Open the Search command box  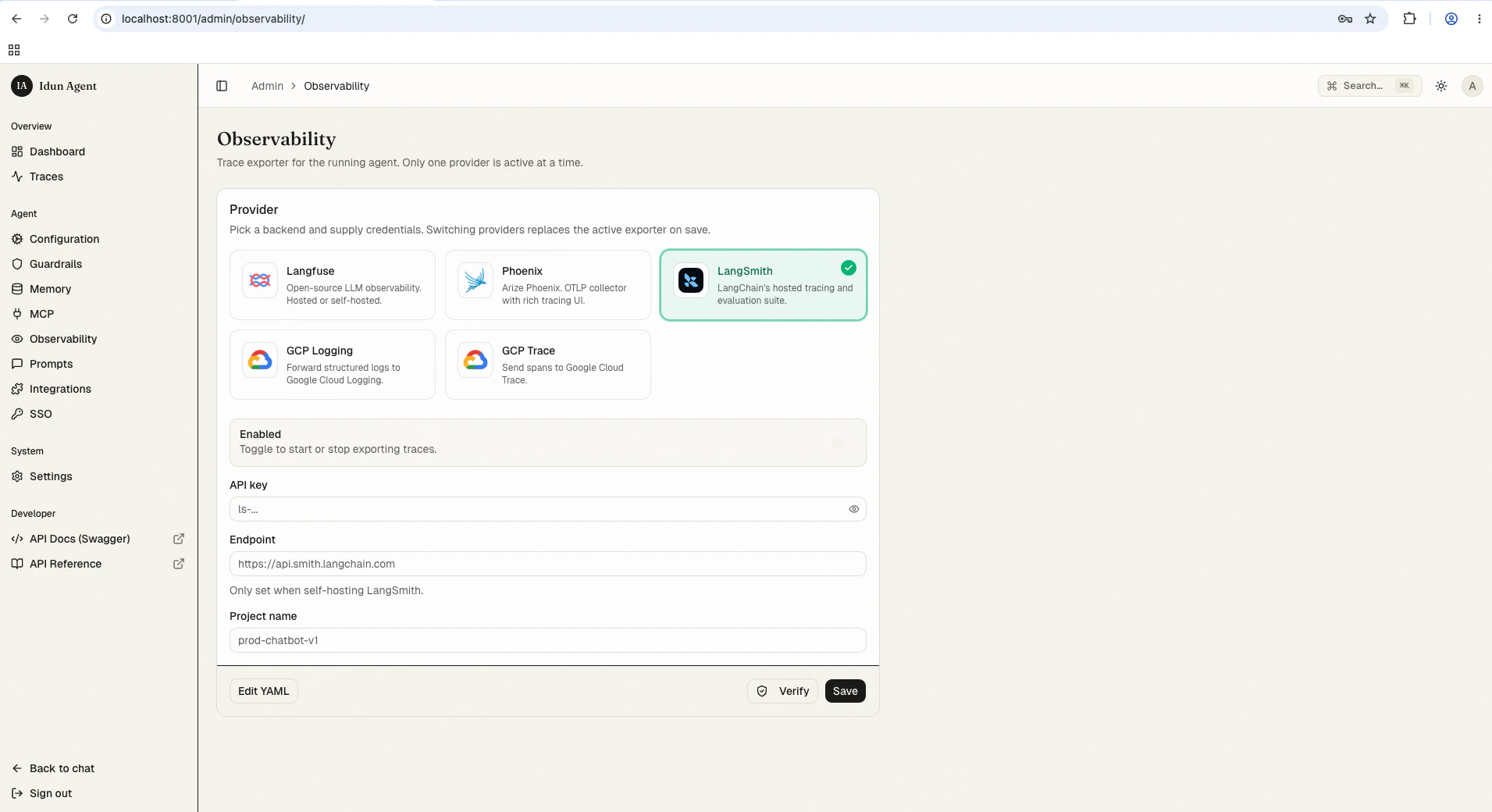(1370, 86)
